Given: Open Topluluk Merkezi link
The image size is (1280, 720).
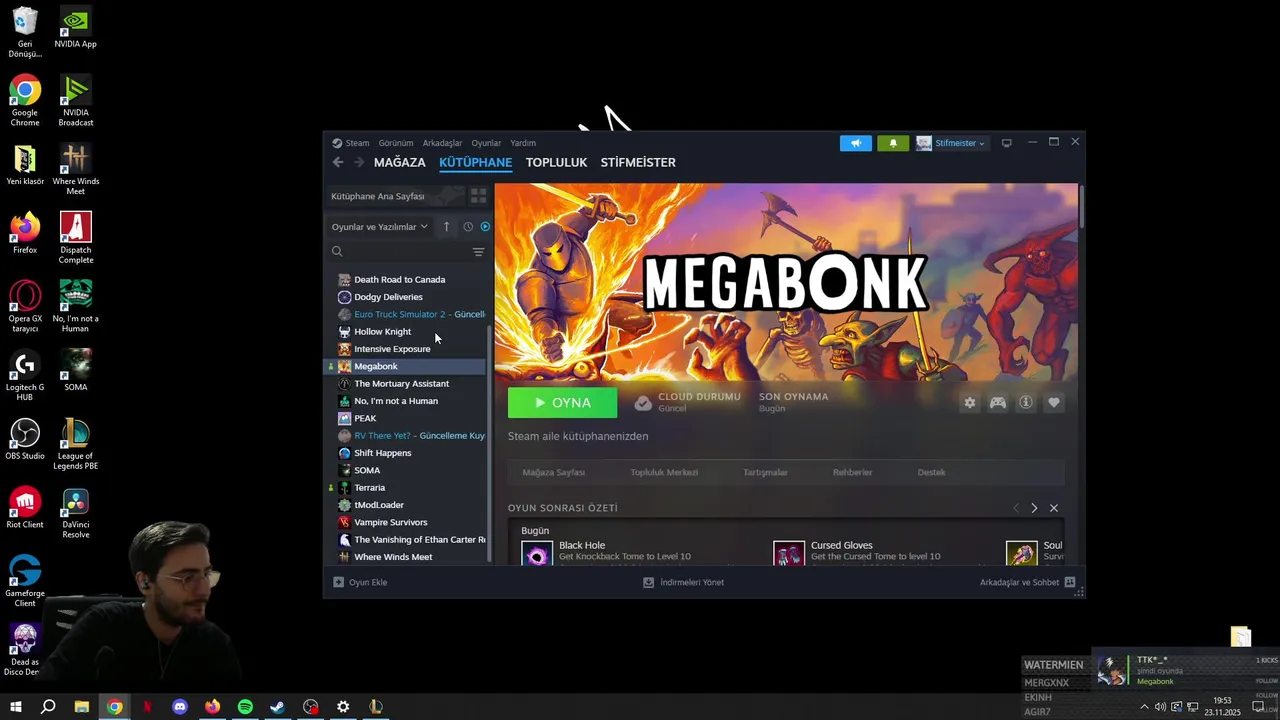Looking at the screenshot, I should [664, 472].
